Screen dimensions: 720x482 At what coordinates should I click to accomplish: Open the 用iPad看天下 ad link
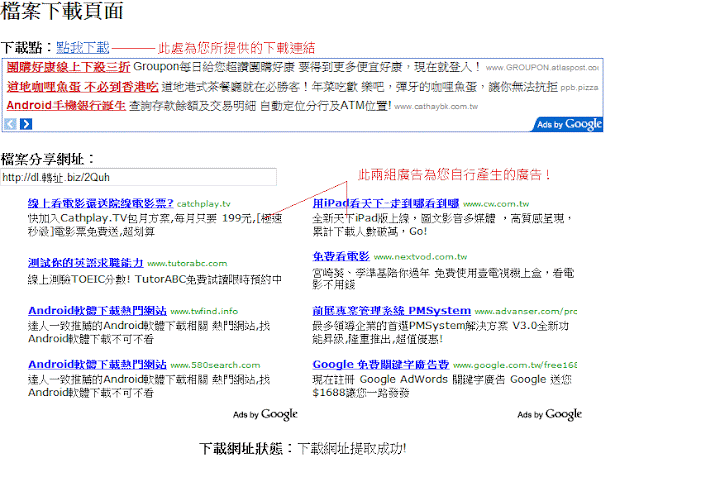point(386,203)
